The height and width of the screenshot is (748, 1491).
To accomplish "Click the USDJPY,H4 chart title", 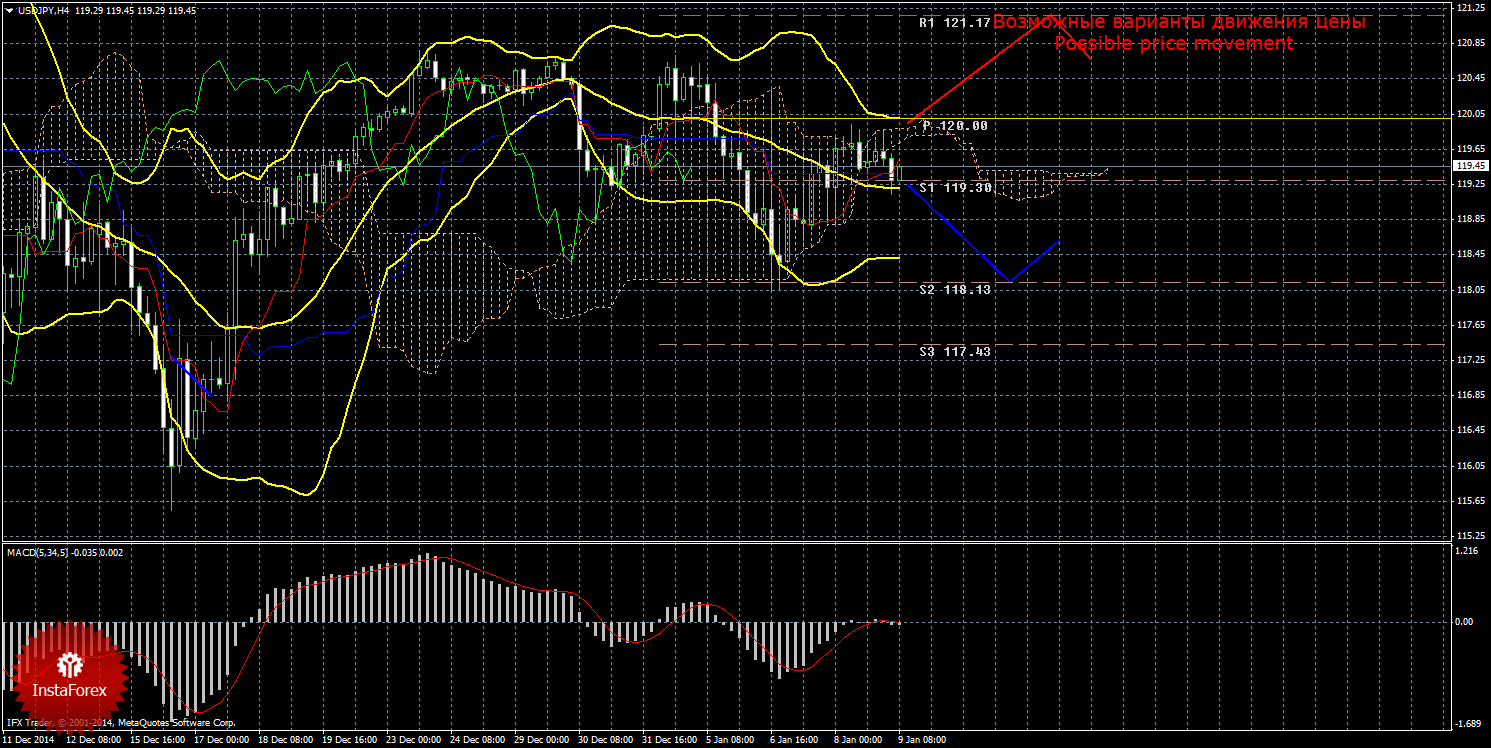I will click(50, 9).
